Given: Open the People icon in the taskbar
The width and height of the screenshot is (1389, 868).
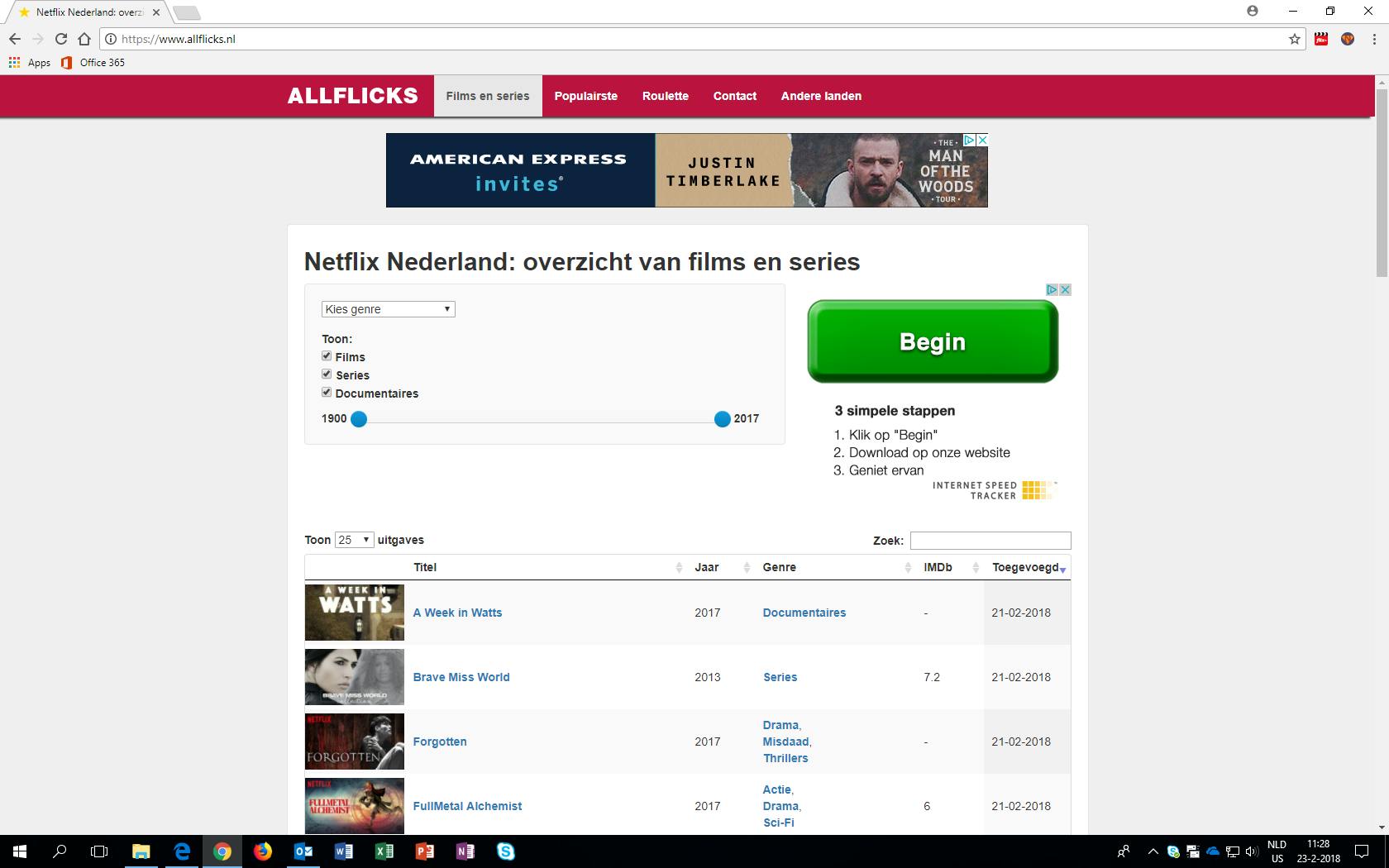Looking at the screenshot, I should click(x=1124, y=851).
